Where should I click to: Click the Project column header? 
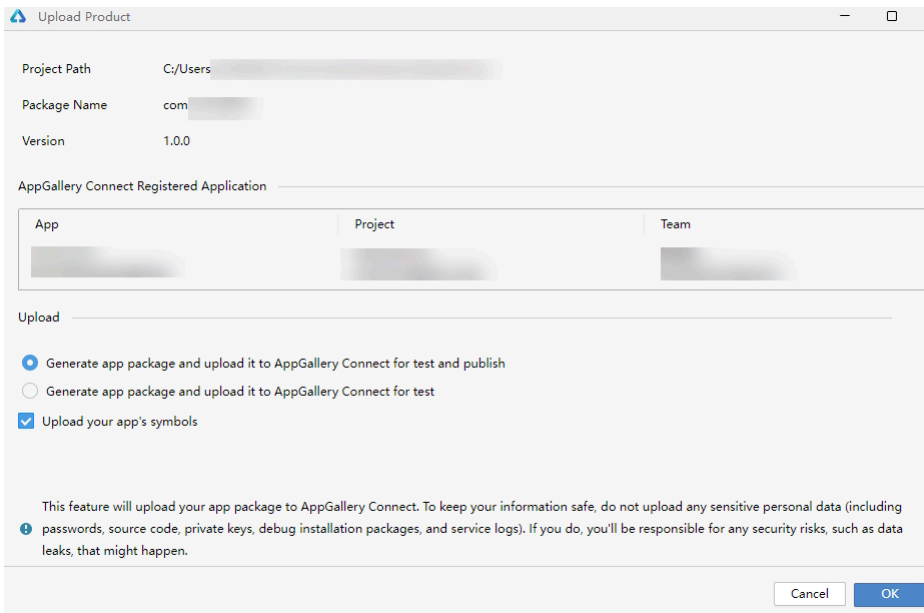[374, 224]
